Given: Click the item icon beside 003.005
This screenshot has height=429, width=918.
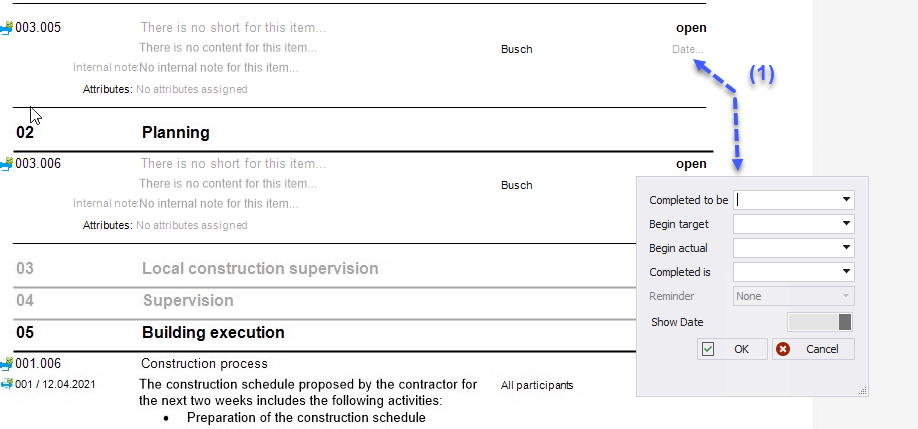Looking at the screenshot, I should pyautogui.click(x=7, y=28).
